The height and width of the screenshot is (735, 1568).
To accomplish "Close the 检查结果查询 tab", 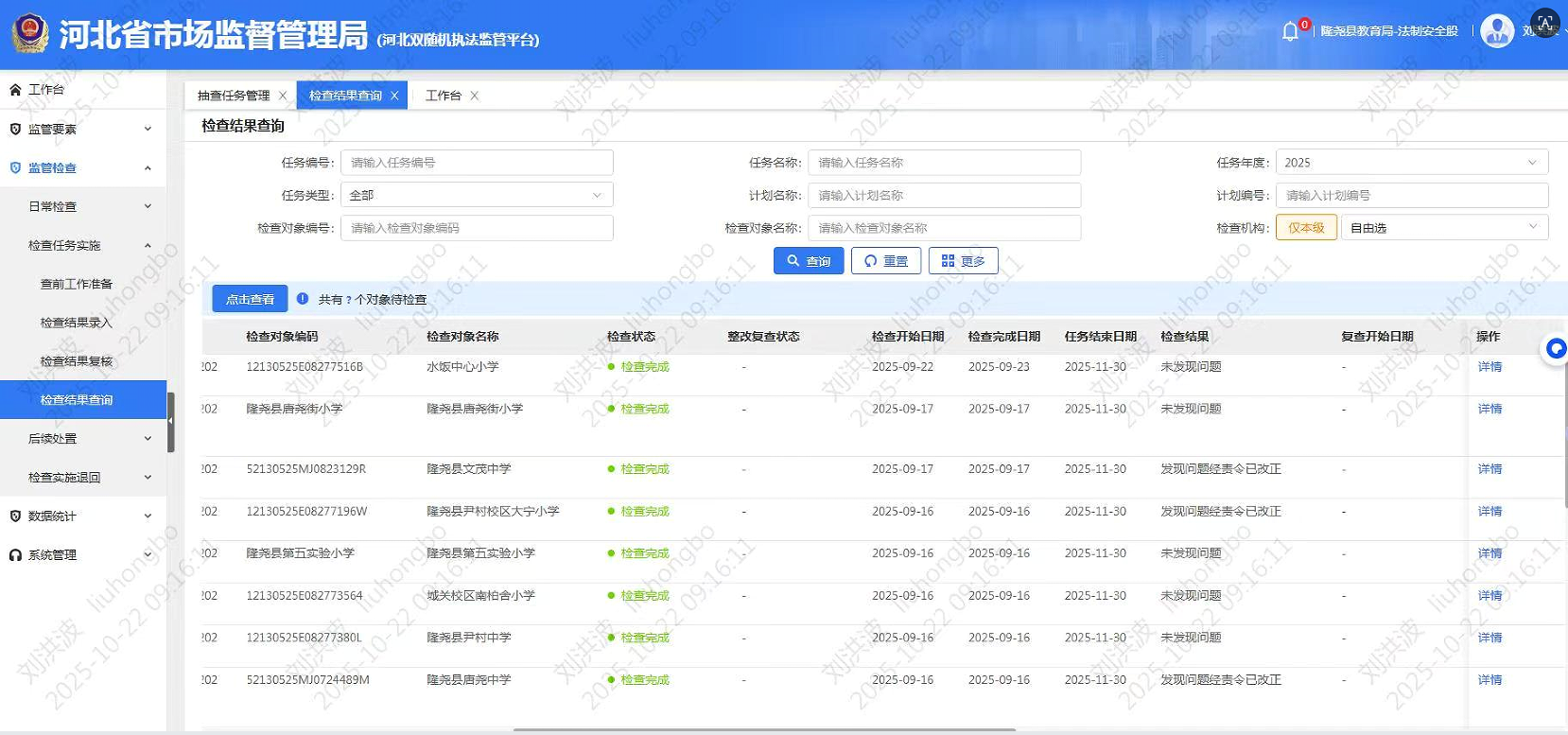I will click(394, 96).
